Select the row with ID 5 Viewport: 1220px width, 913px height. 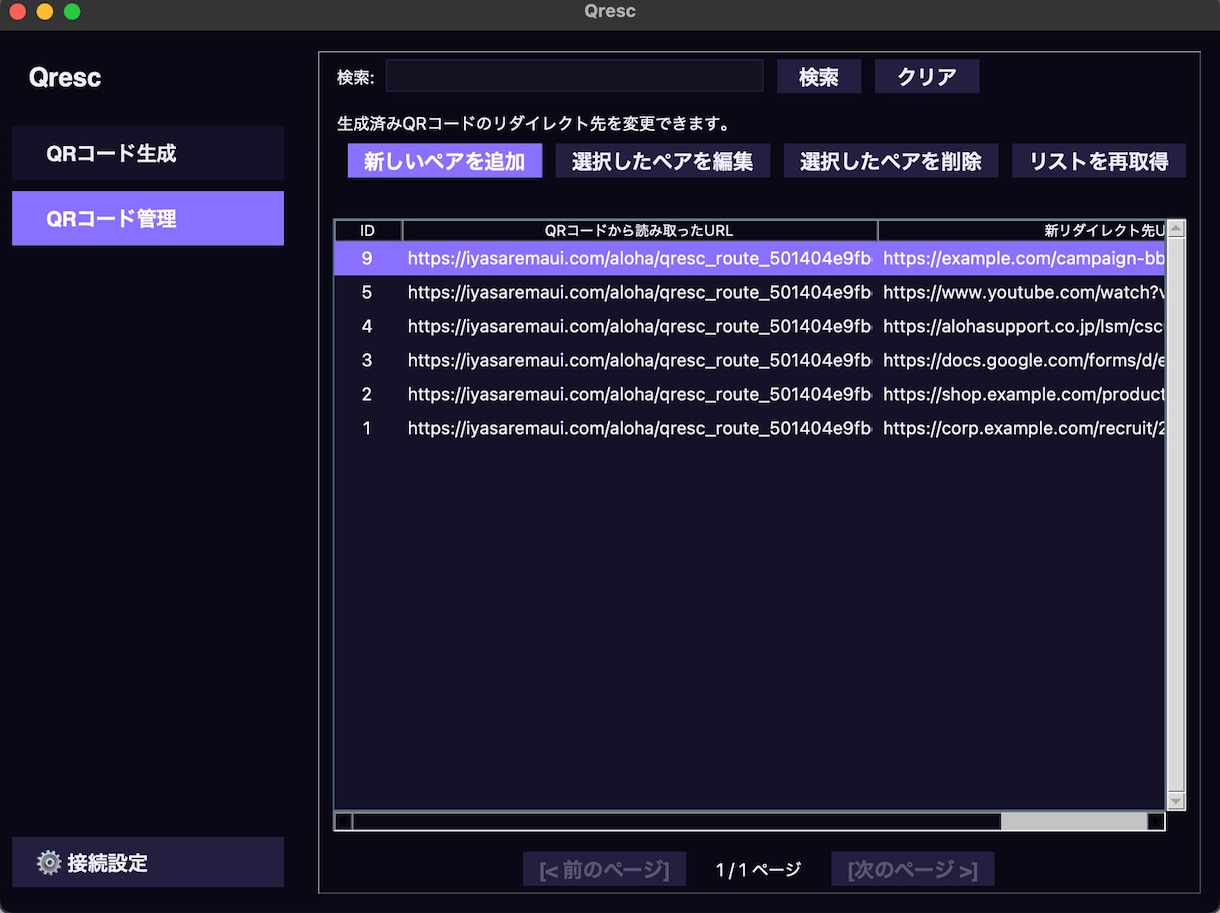pyautogui.click(x=750, y=292)
